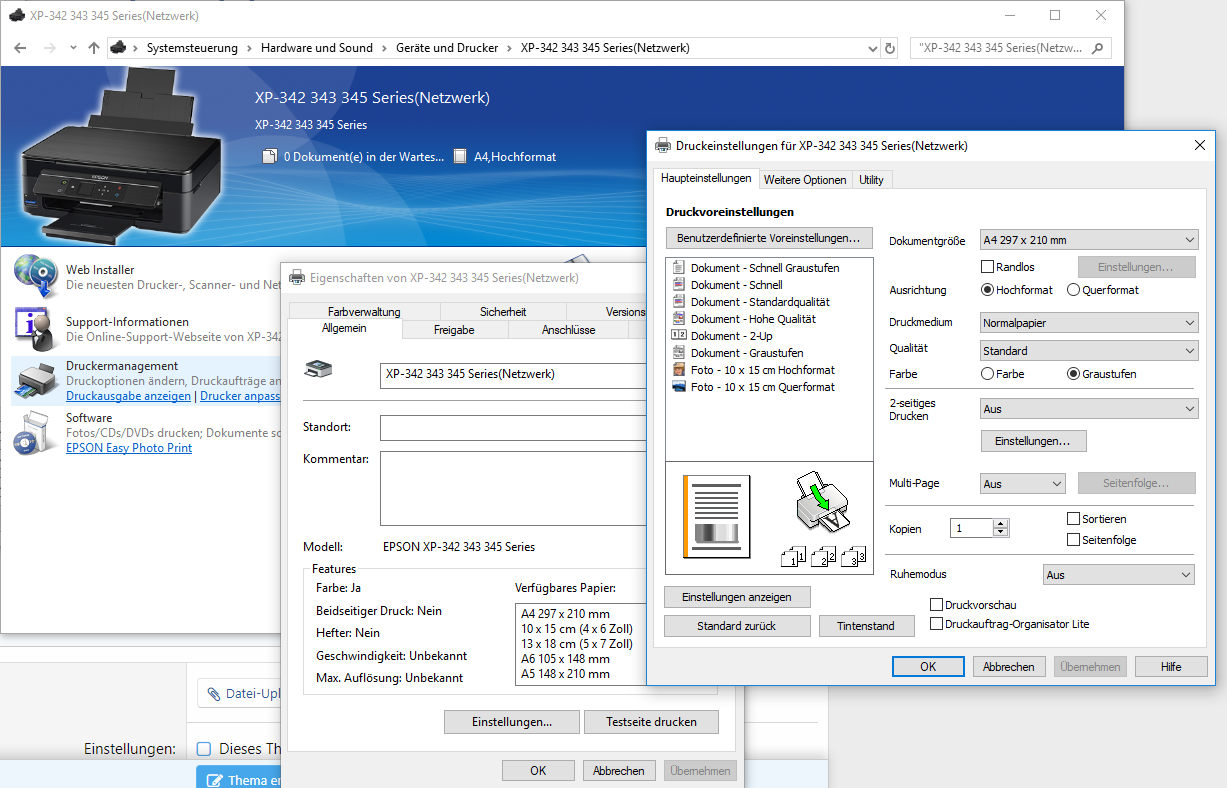Viewport: 1227px width, 788px height.
Task: Switch to Haupteinstellungen tab
Action: 706,179
